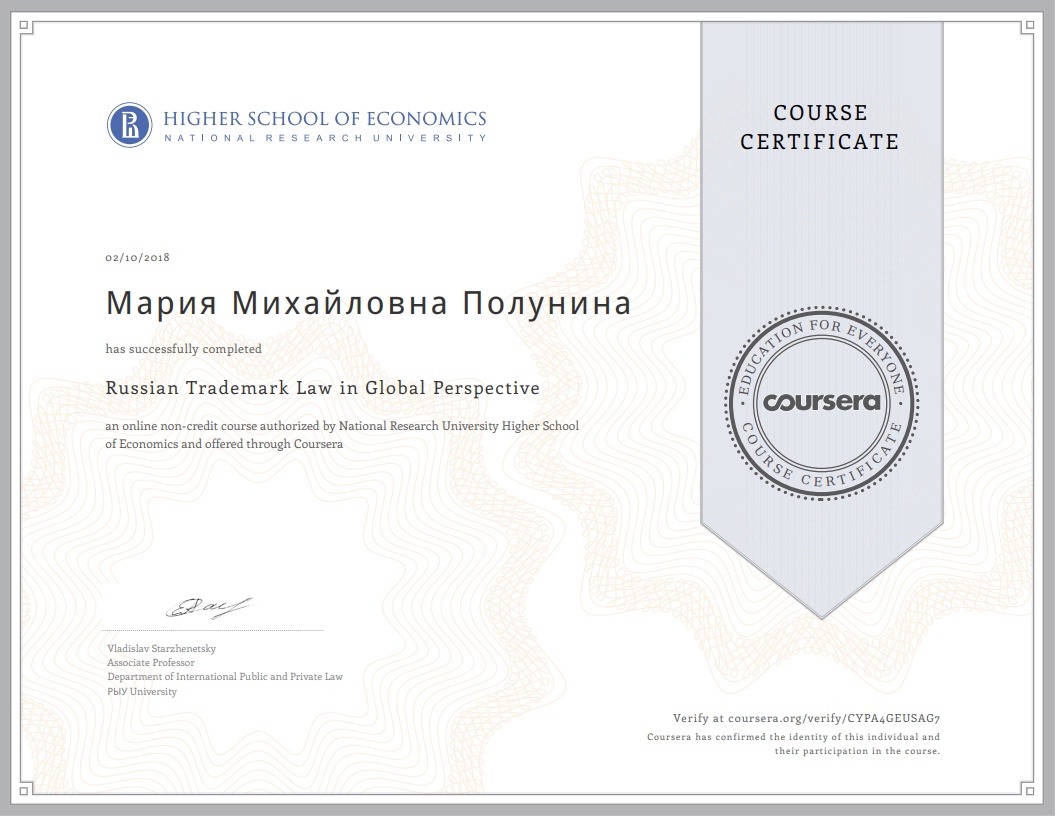Click the name Vladislav Starzhenetsky
This screenshot has width=1056, height=816.
click(161, 648)
